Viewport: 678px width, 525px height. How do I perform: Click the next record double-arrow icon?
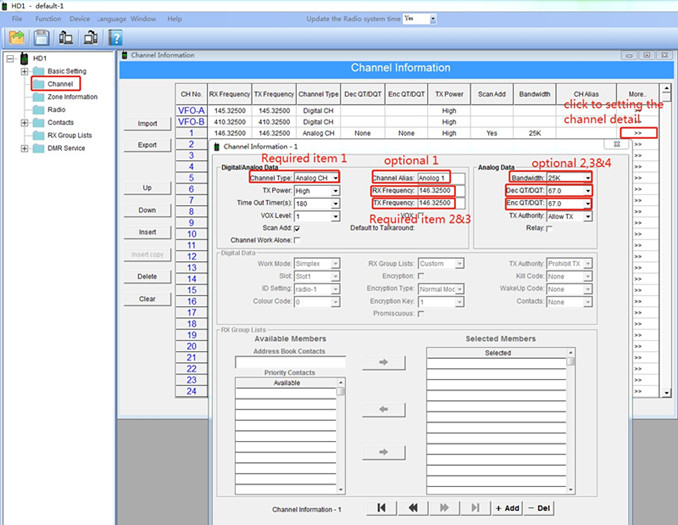pos(444,508)
